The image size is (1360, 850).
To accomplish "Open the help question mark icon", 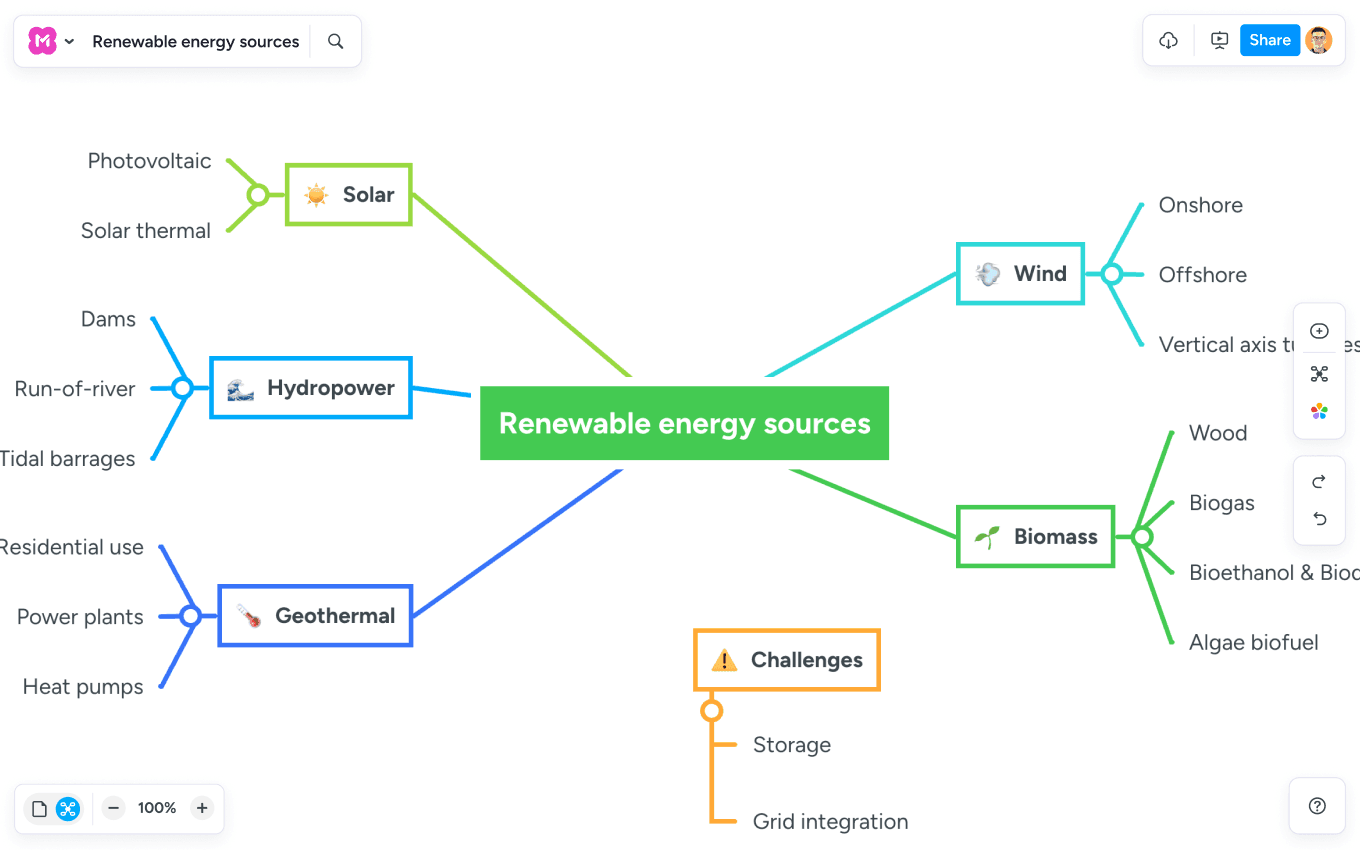I will pos(1317,806).
